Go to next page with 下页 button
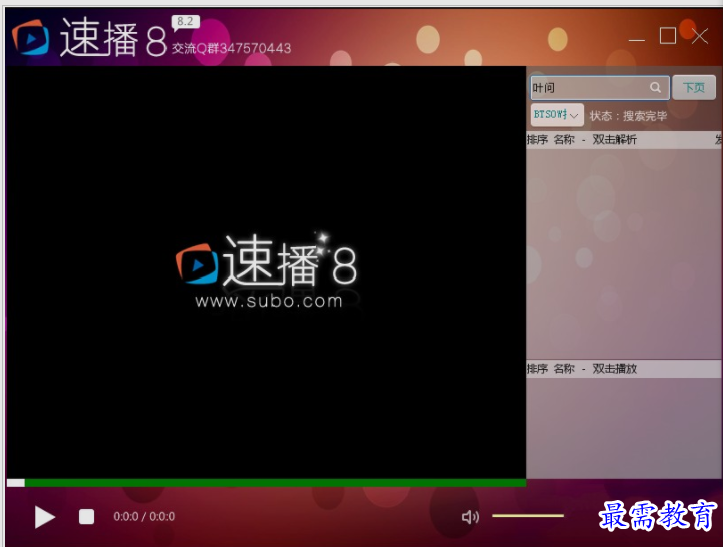Screen dimensions: 723x547 coord(694,88)
